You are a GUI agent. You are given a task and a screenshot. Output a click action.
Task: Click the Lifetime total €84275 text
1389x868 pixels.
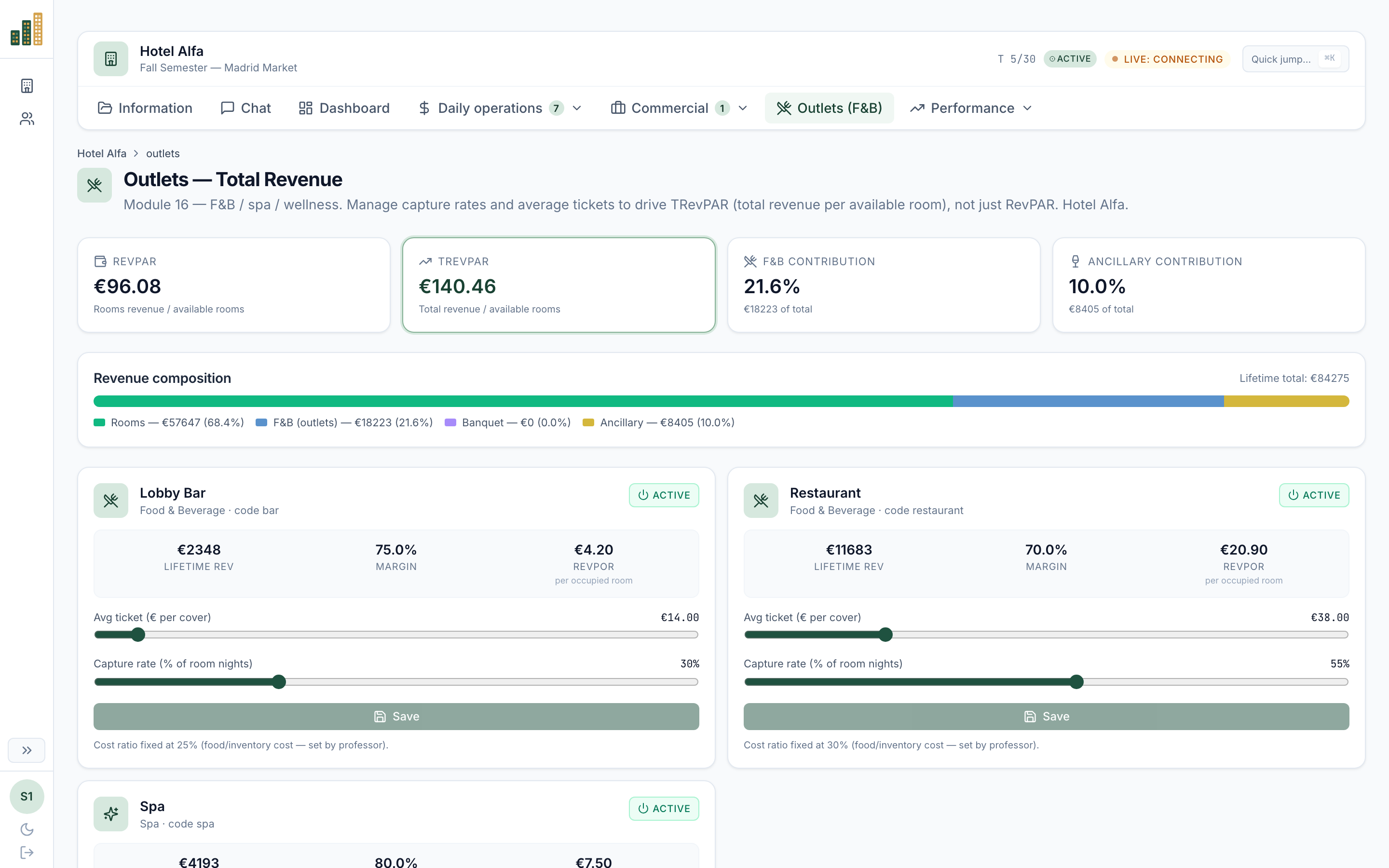pyautogui.click(x=1294, y=379)
